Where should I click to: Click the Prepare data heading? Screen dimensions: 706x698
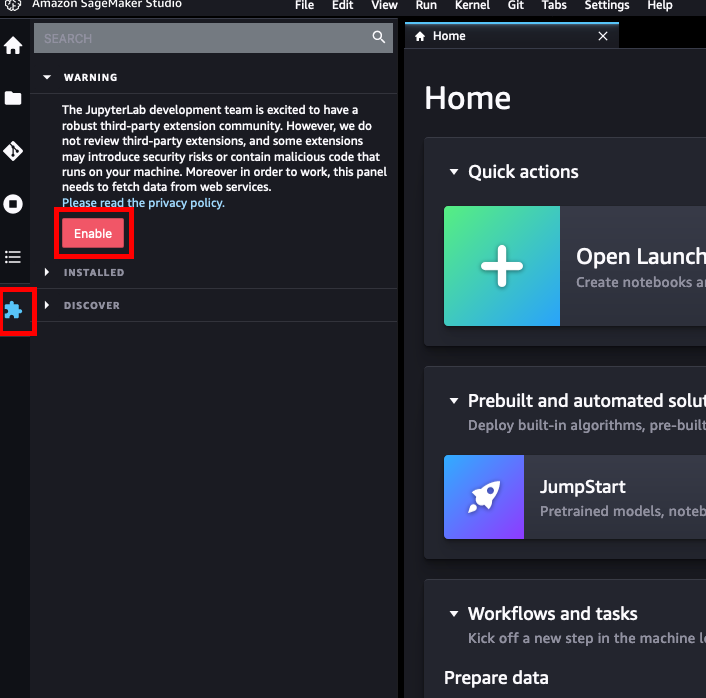click(496, 678)
